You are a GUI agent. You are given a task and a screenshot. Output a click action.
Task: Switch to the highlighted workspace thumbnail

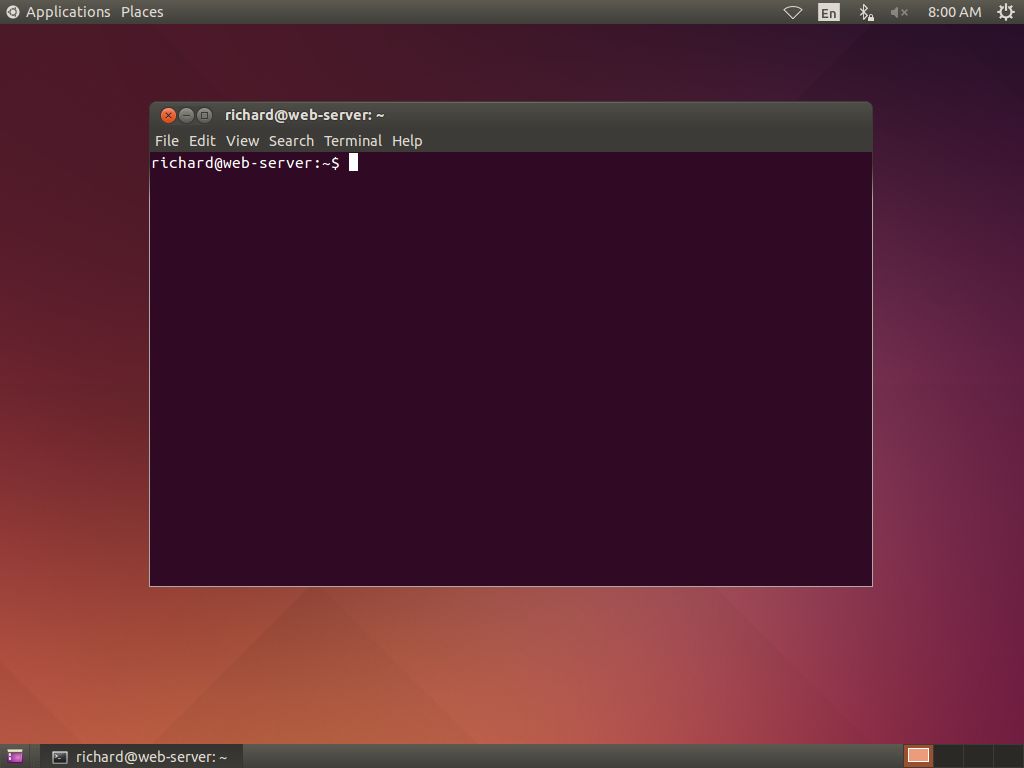(918, 756)
